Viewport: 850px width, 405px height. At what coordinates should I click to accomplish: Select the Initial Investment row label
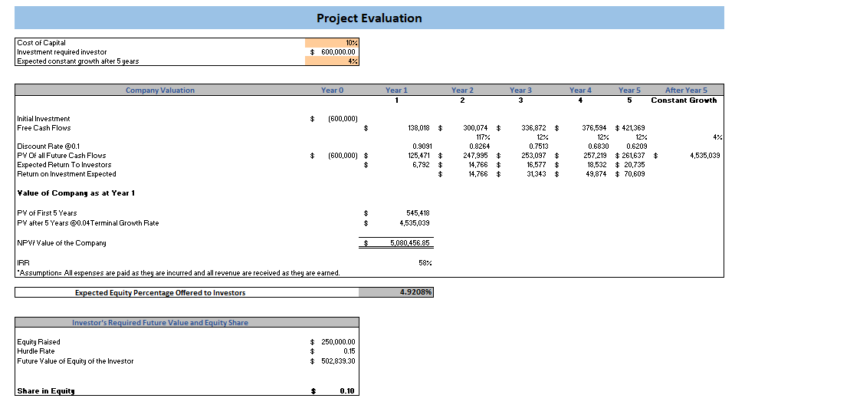click(43, 119)
